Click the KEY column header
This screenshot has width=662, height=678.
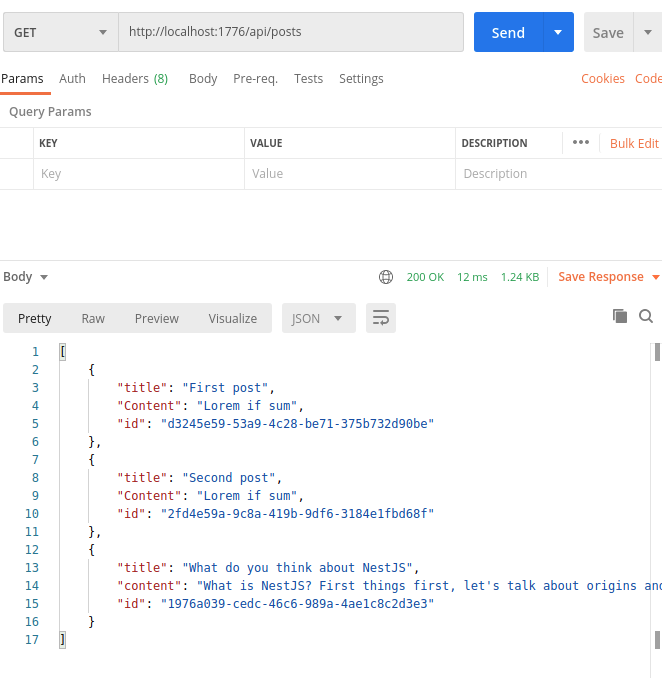pyautogui.click(x=48, y=143)
